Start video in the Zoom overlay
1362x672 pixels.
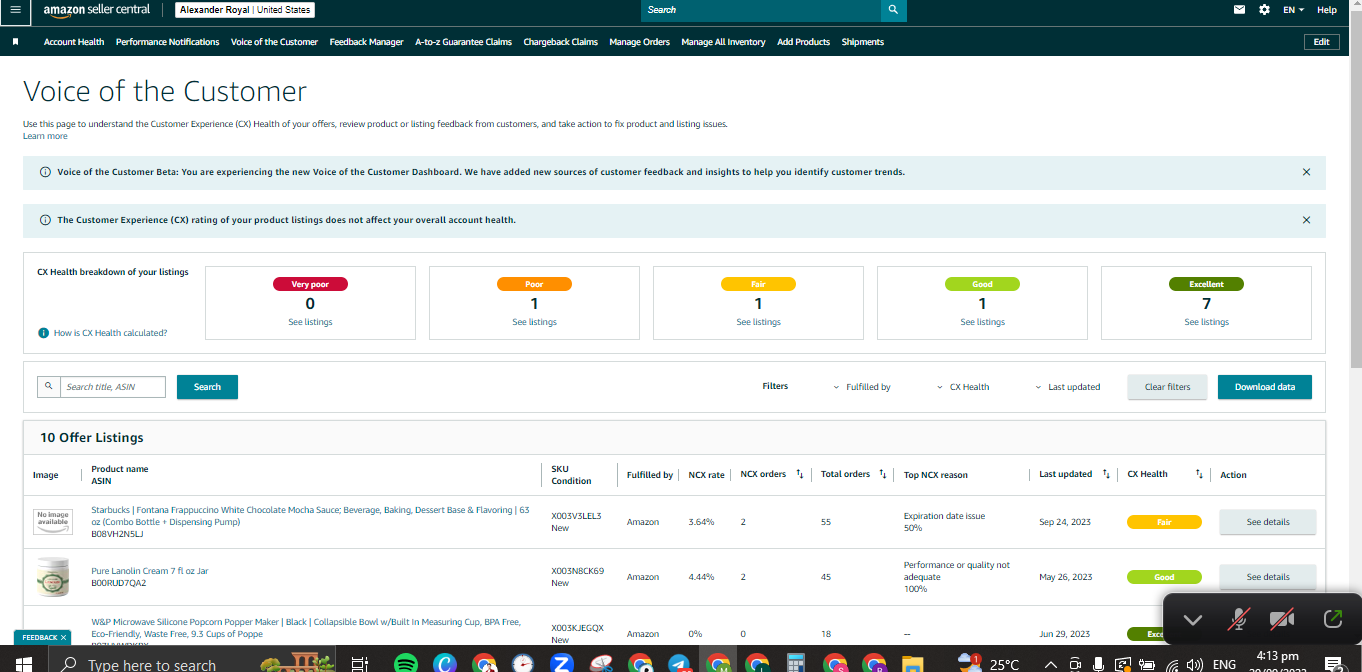[x=1282, y=620]
